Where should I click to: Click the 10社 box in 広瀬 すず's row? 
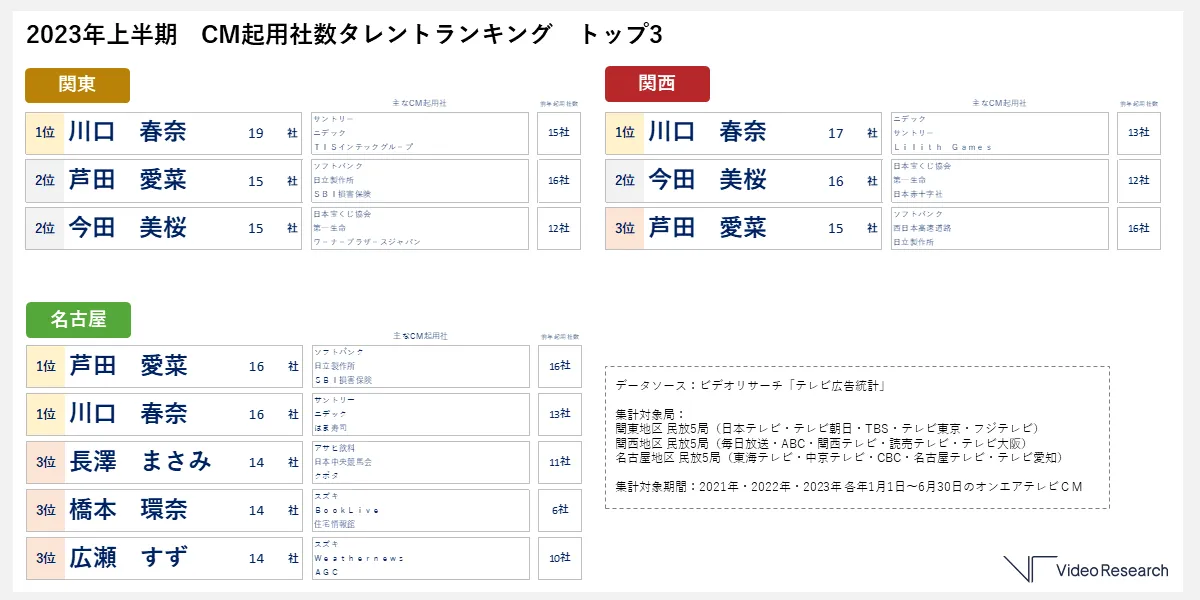[x=559, y=558]
